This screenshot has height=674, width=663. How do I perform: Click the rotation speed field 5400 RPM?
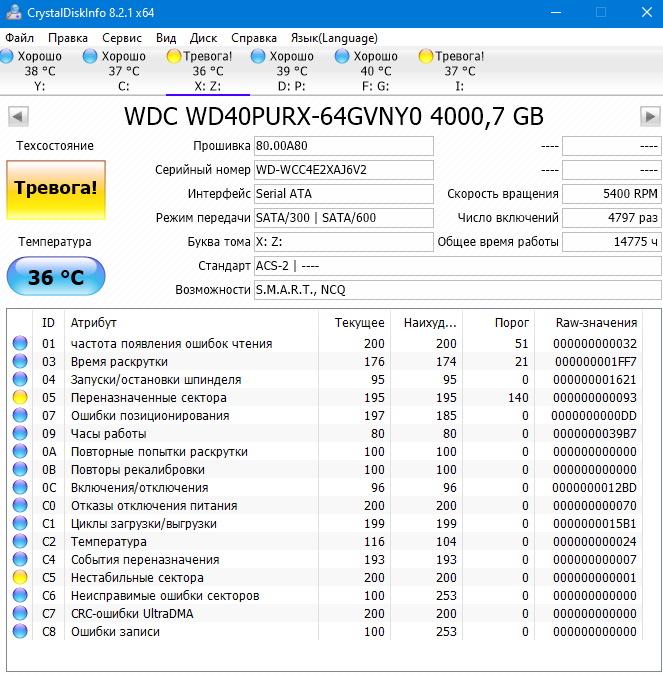(612, 194)
